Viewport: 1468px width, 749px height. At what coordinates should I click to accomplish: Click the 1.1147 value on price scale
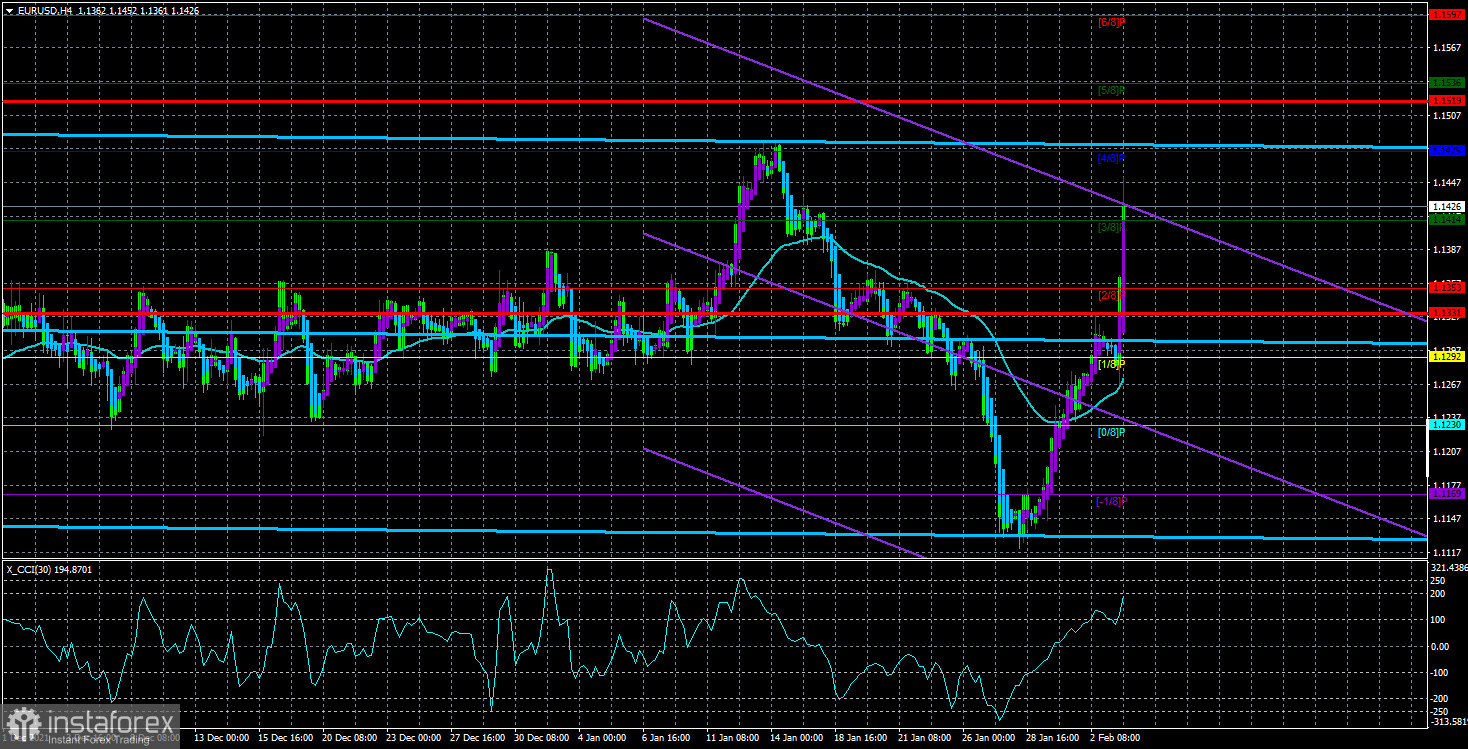click(1447, 518)
